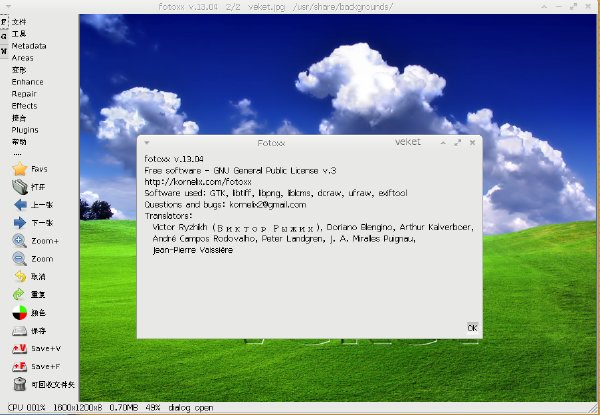Select the W mode button at left edge

pos(4,50)
